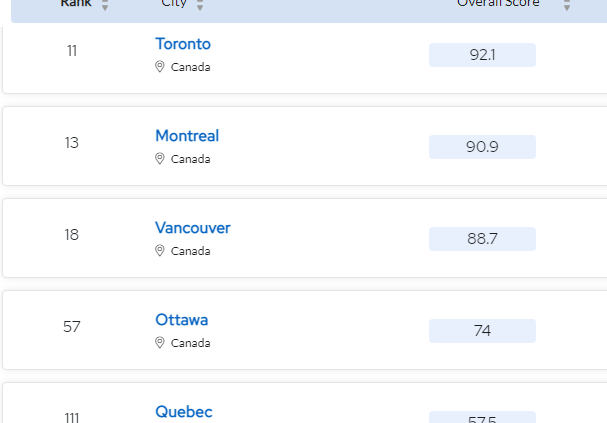Sort by Overall Score column arrows
The image size is (607, 423).
[567, 5]
